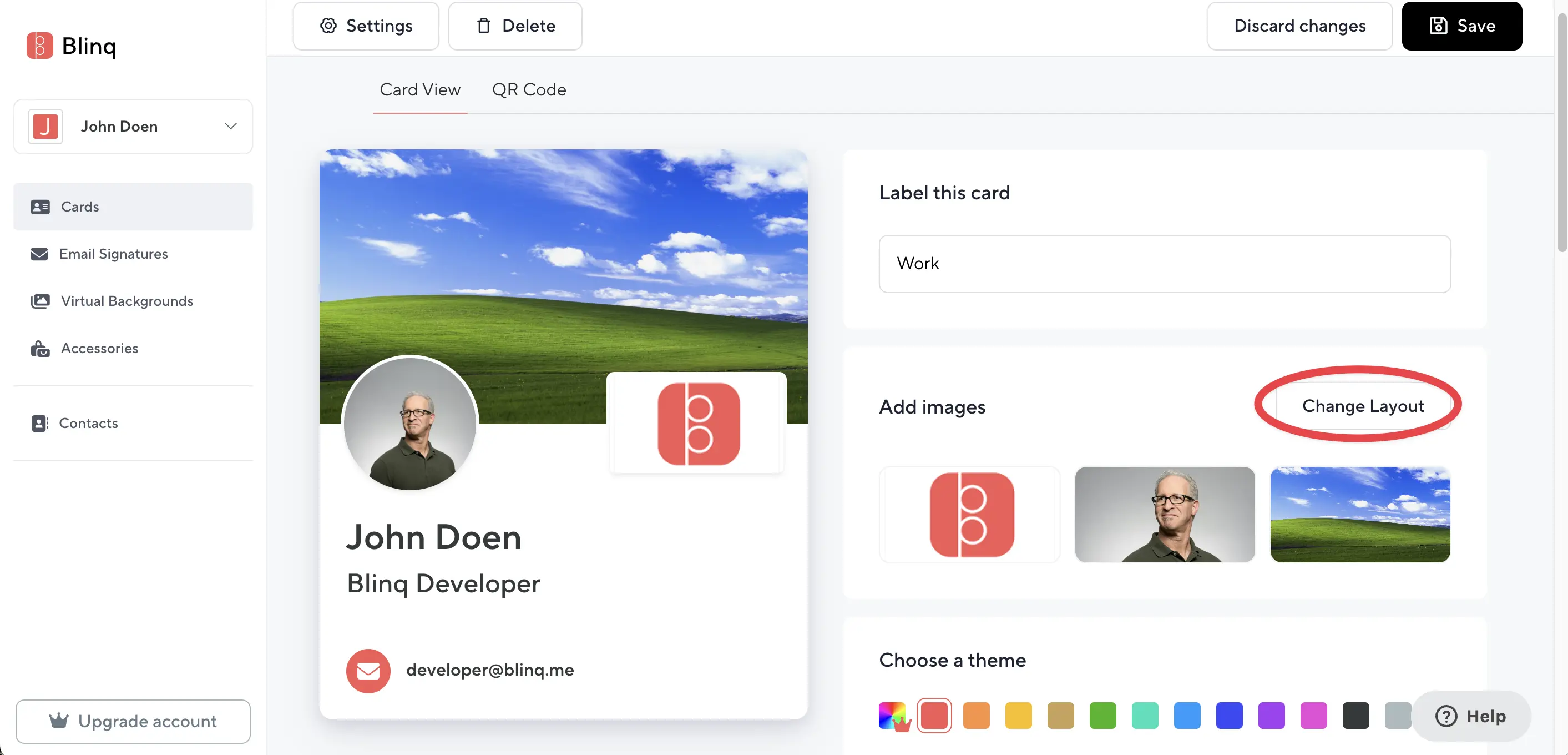Click the card label input showing Work
The height and width of the screenshot is (755, 1568).
(x=1164, y=264)
